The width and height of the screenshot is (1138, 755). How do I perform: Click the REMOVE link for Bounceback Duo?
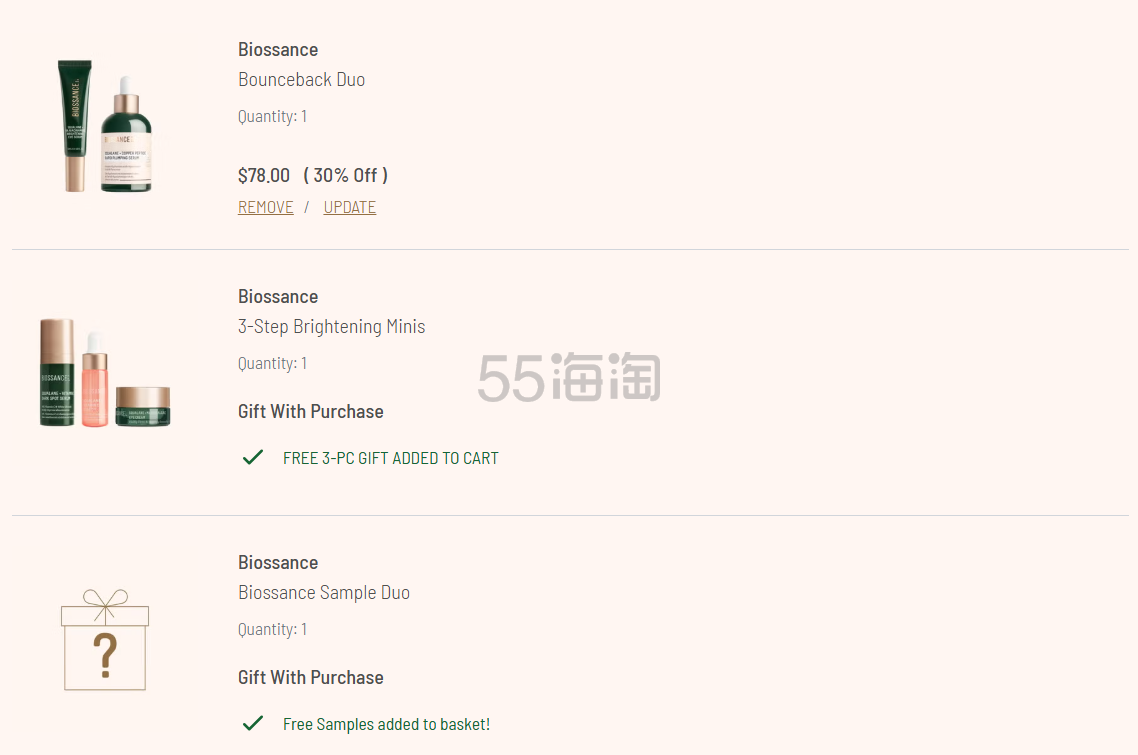(x=265, y=207)
